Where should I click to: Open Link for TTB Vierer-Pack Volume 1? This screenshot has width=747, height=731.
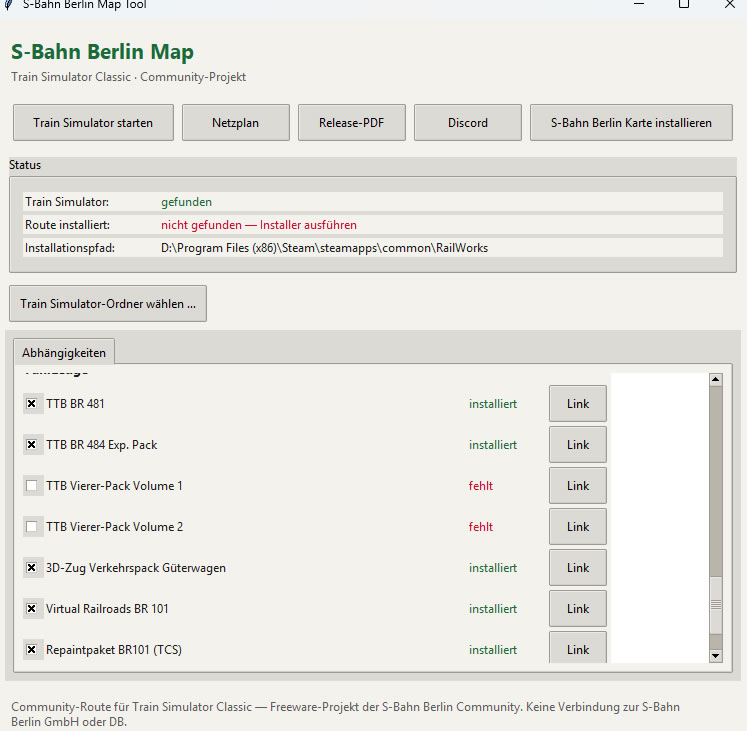point(578,486)
